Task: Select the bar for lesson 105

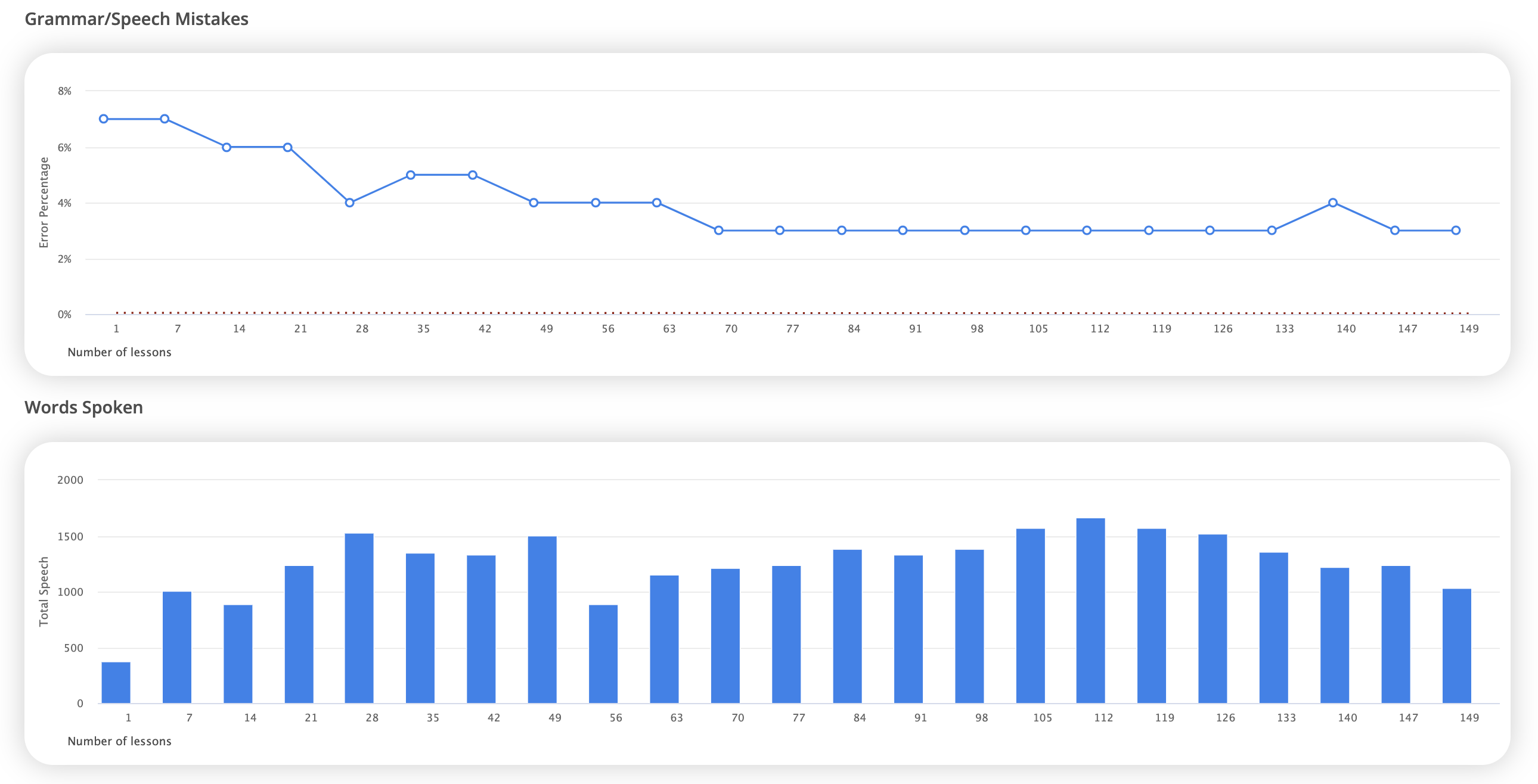Action: coord(1031,616)
